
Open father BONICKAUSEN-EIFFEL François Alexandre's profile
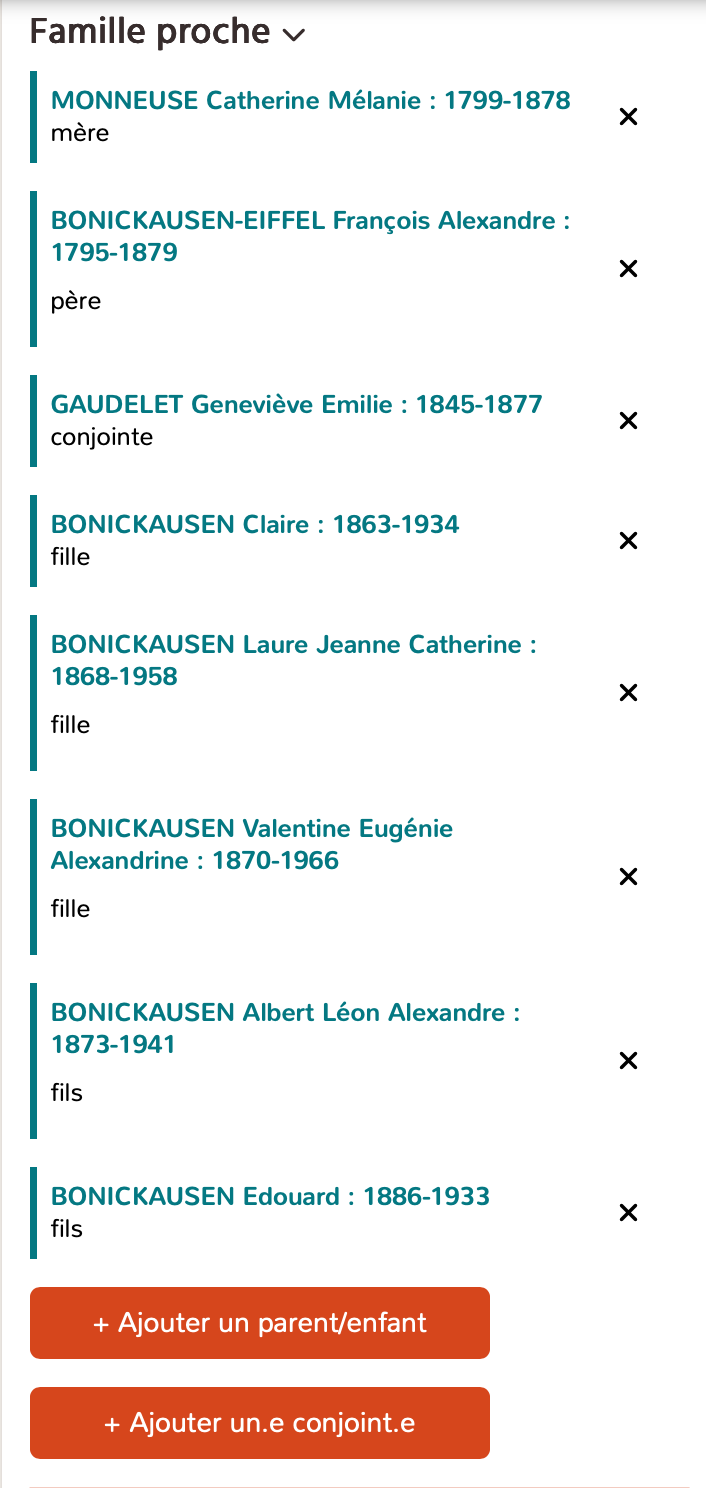click(310, 236)
